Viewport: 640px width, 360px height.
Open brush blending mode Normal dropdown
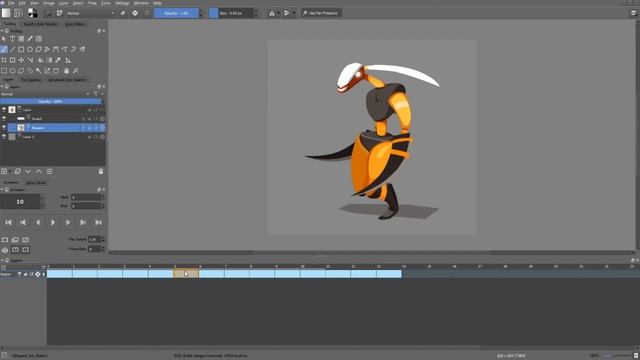(90, 13)
